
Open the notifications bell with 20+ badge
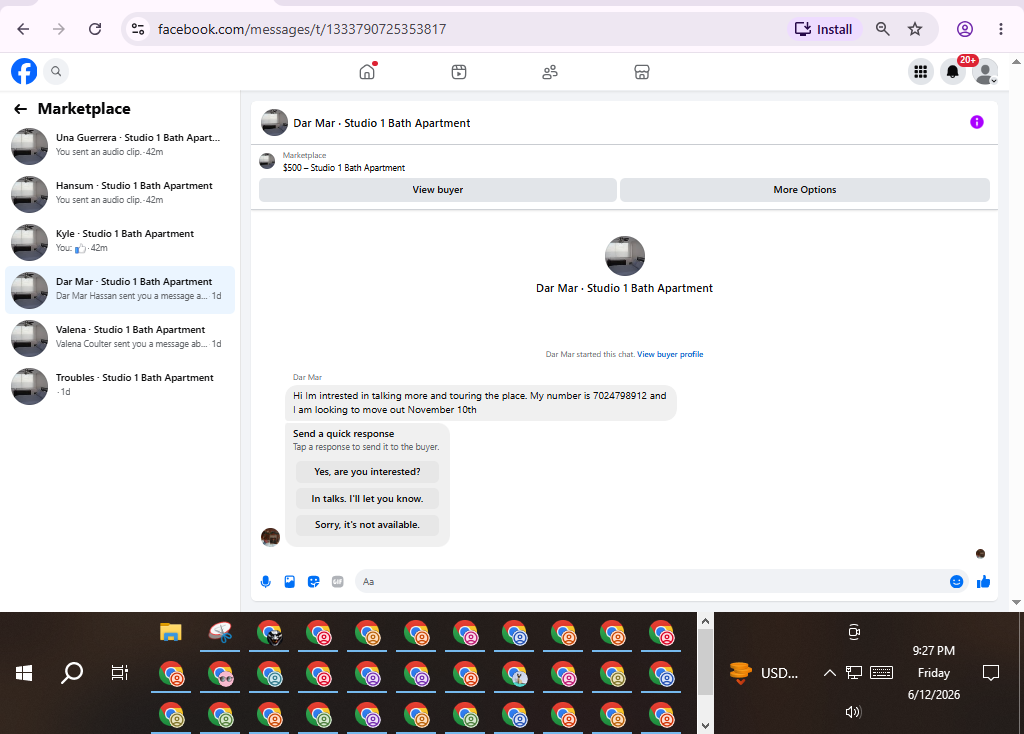953,72
